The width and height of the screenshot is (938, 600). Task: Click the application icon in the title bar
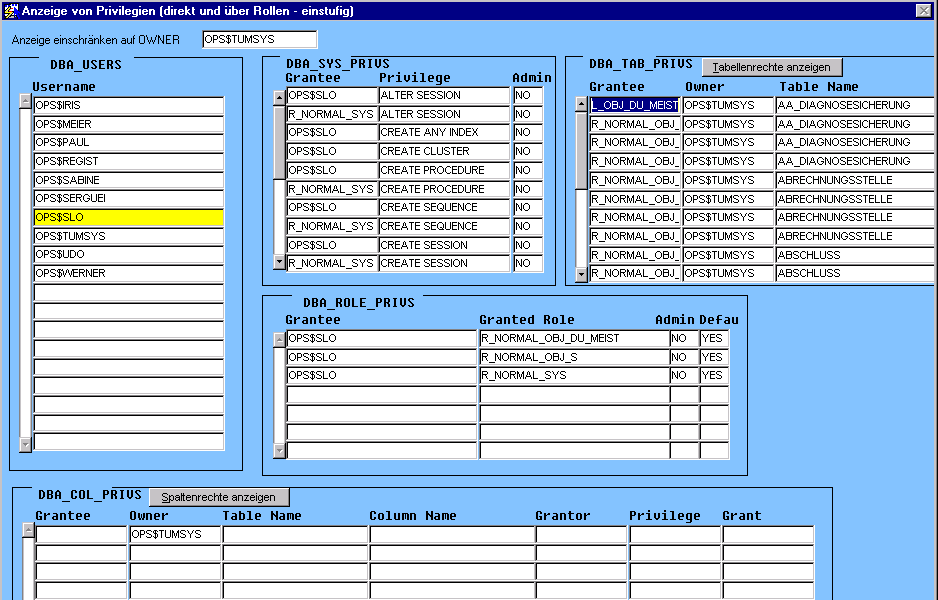point(10,10)
